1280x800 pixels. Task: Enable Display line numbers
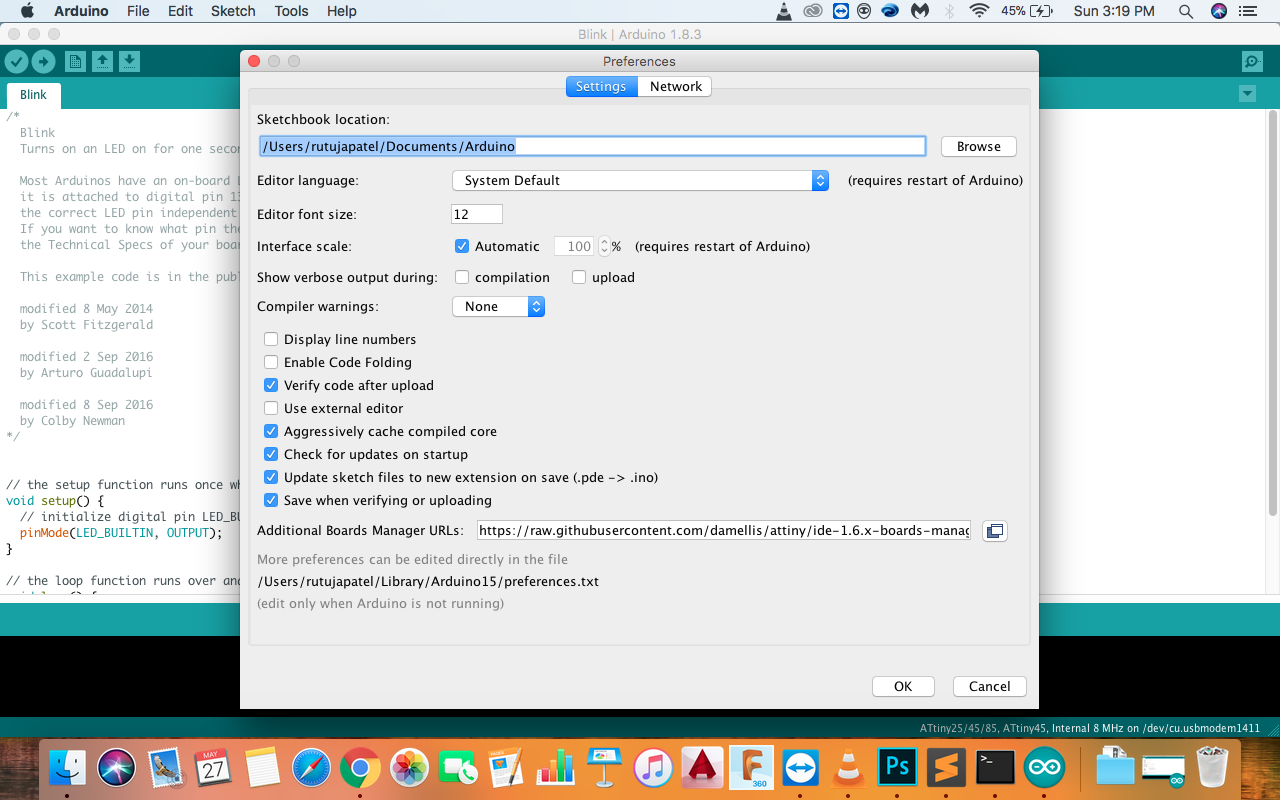271,339
